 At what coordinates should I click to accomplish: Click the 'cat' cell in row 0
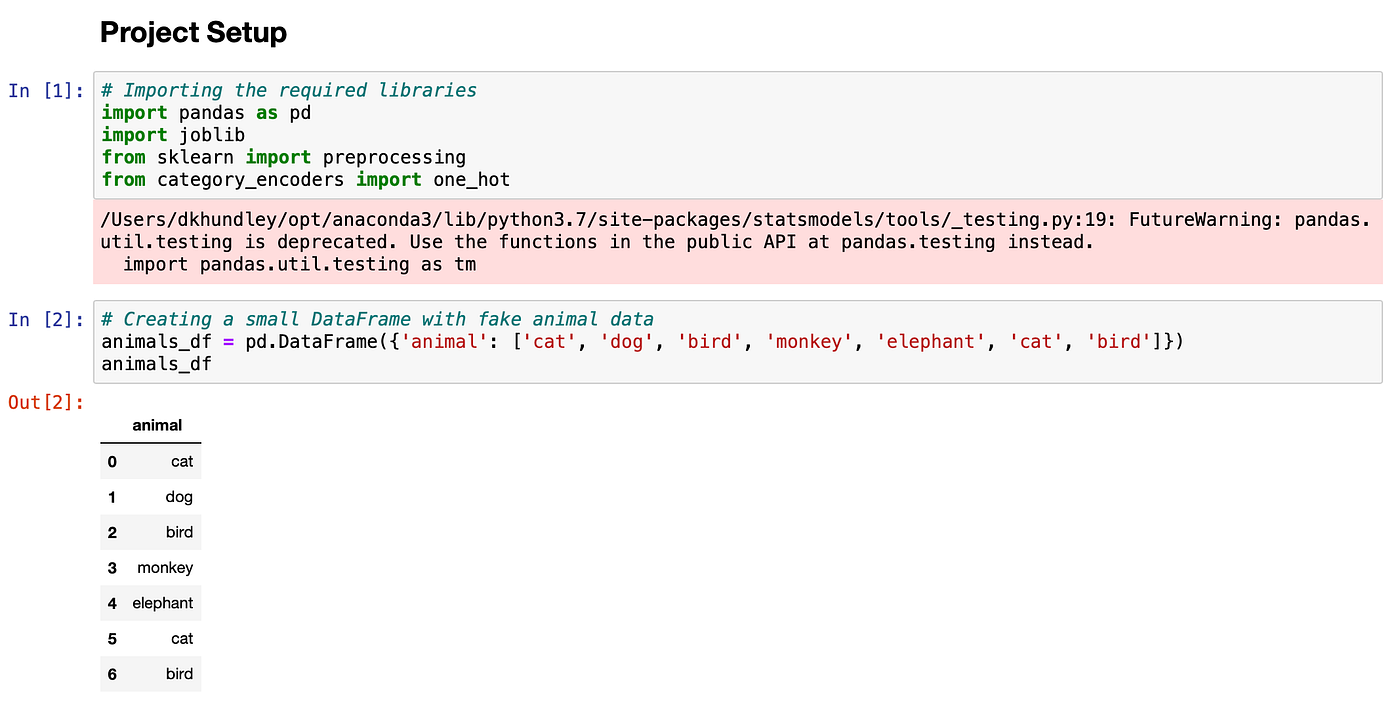(x=182, y=461)
